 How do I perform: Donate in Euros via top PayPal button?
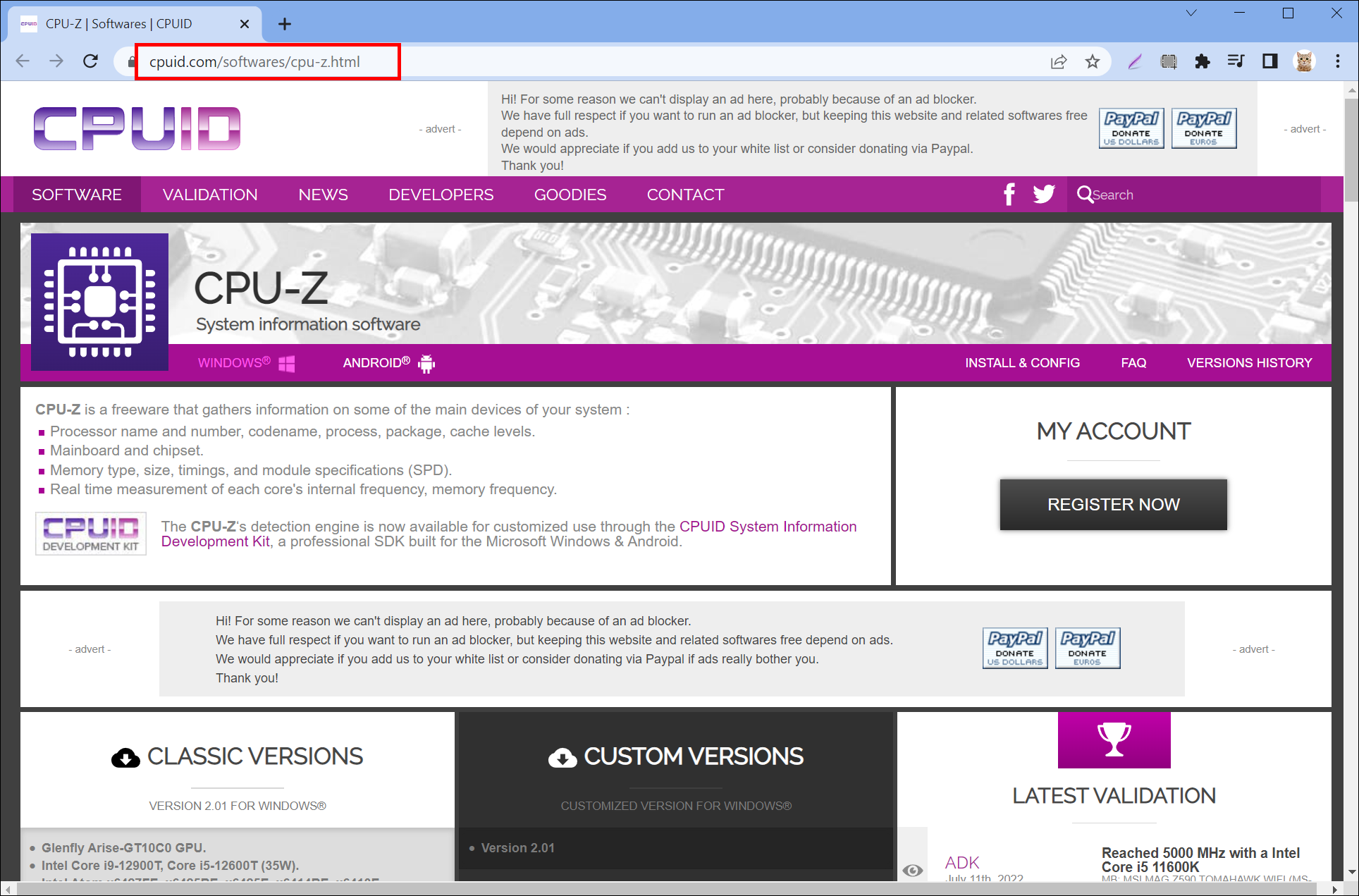pos(1204,128)
